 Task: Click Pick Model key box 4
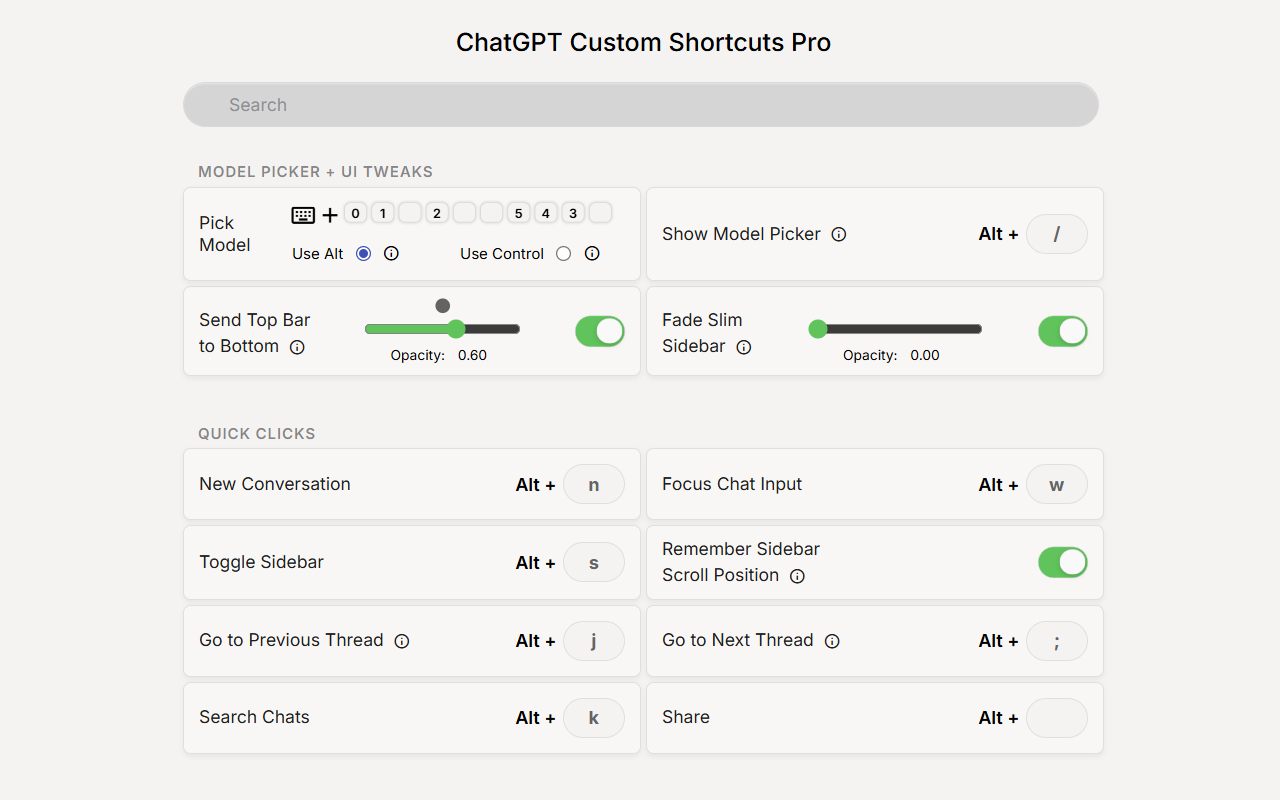[x=545, y=213]
